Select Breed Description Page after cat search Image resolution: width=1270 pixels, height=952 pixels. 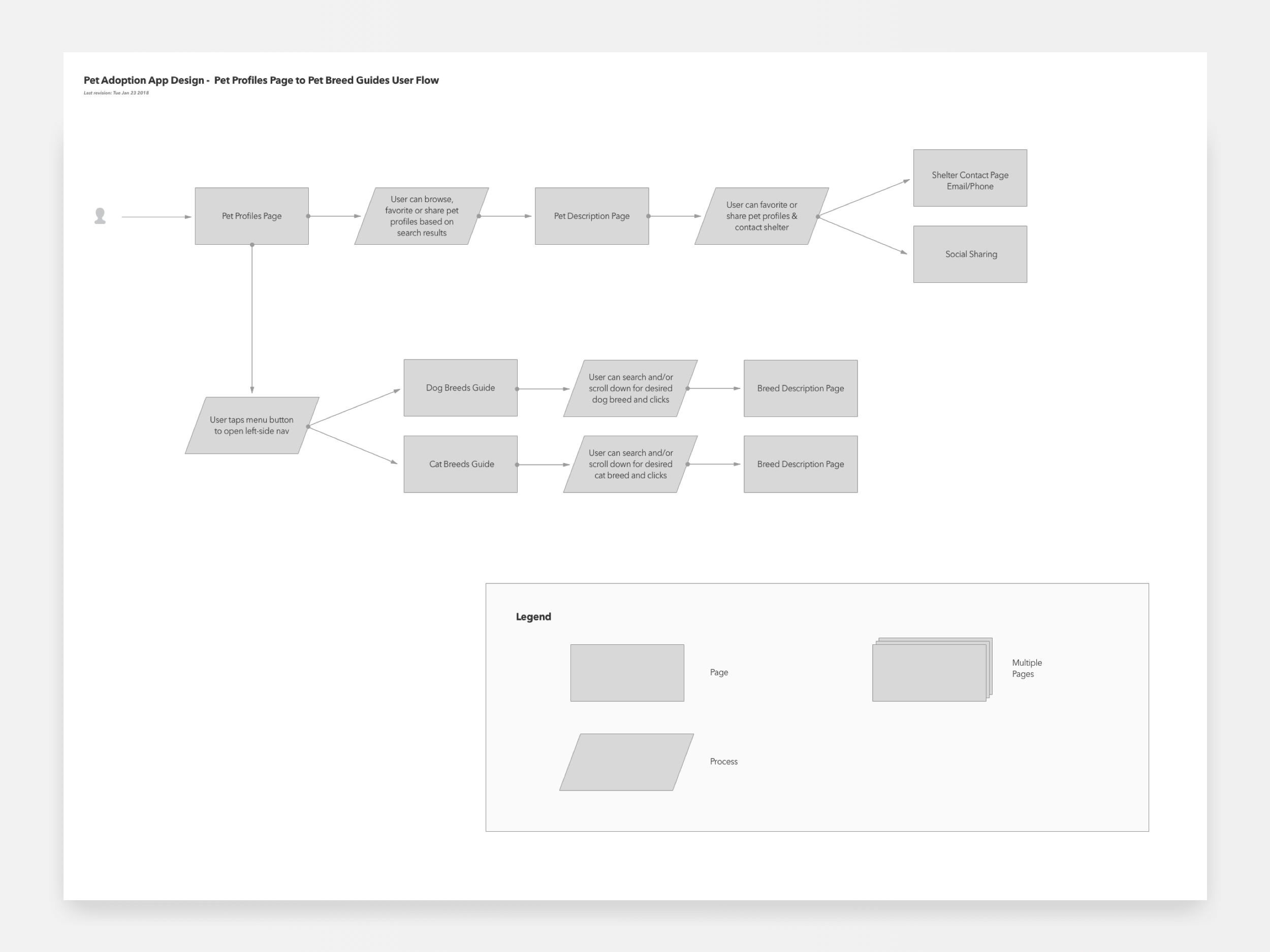click(x=800, y=464)
